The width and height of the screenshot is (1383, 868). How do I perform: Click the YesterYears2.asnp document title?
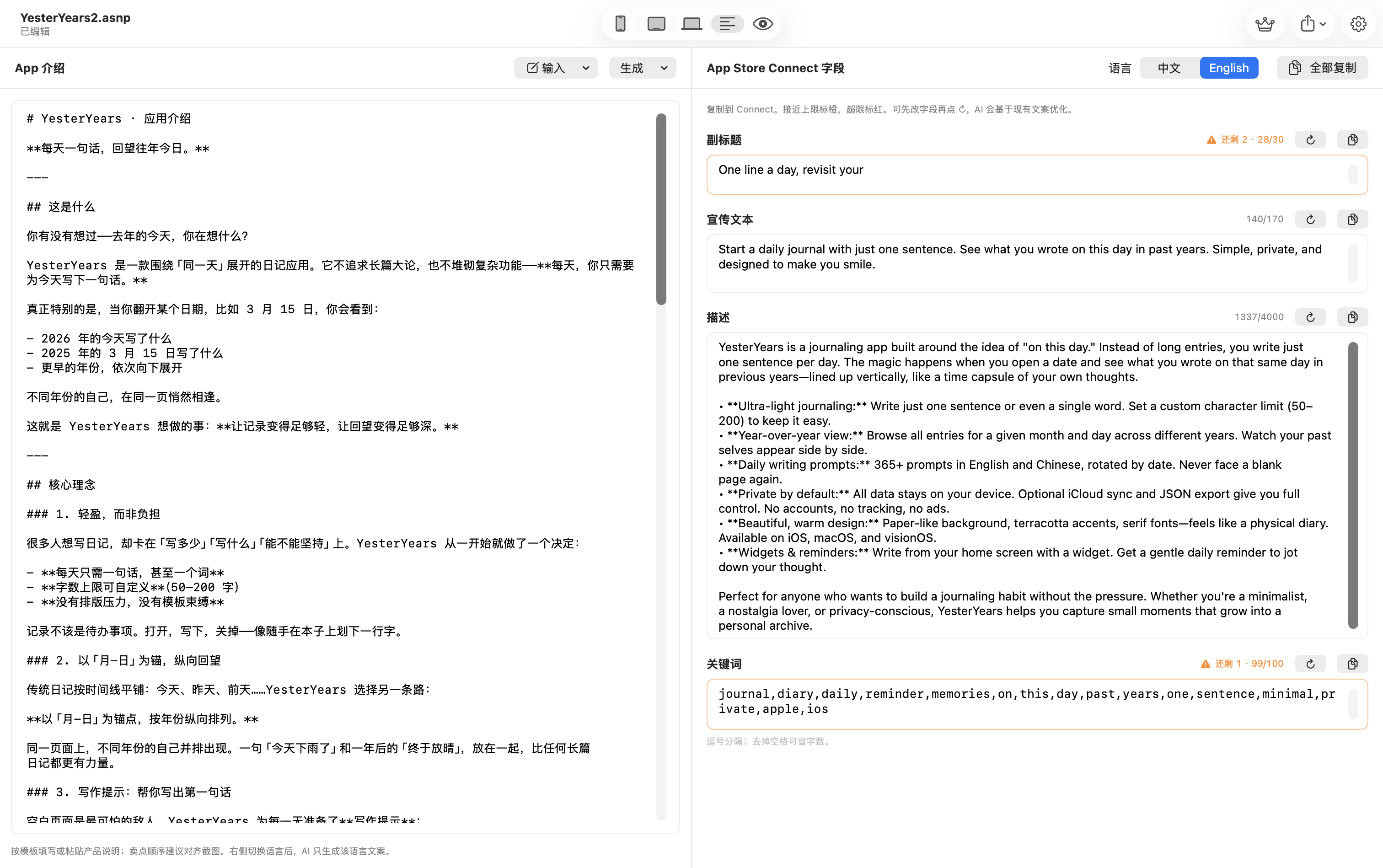click(75, 18)
